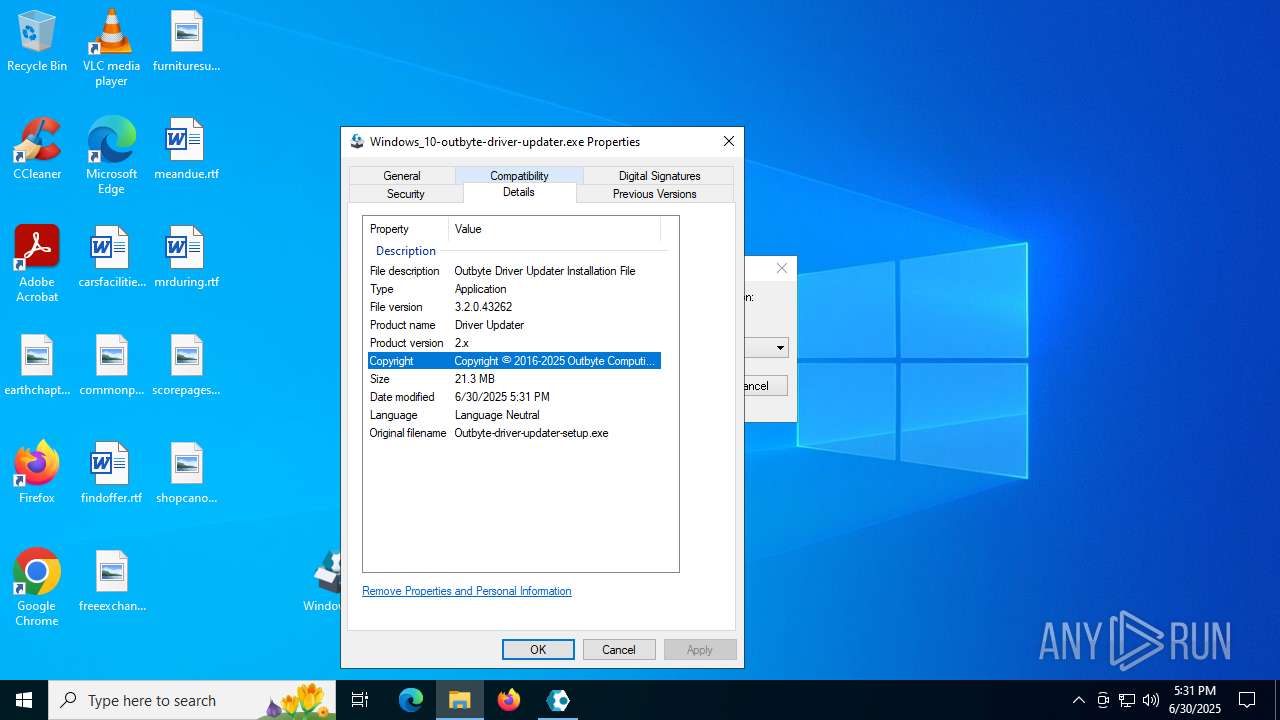Click Cancel in the background dialog
The image size is (1280, 720).
click(x=766, y=386)
